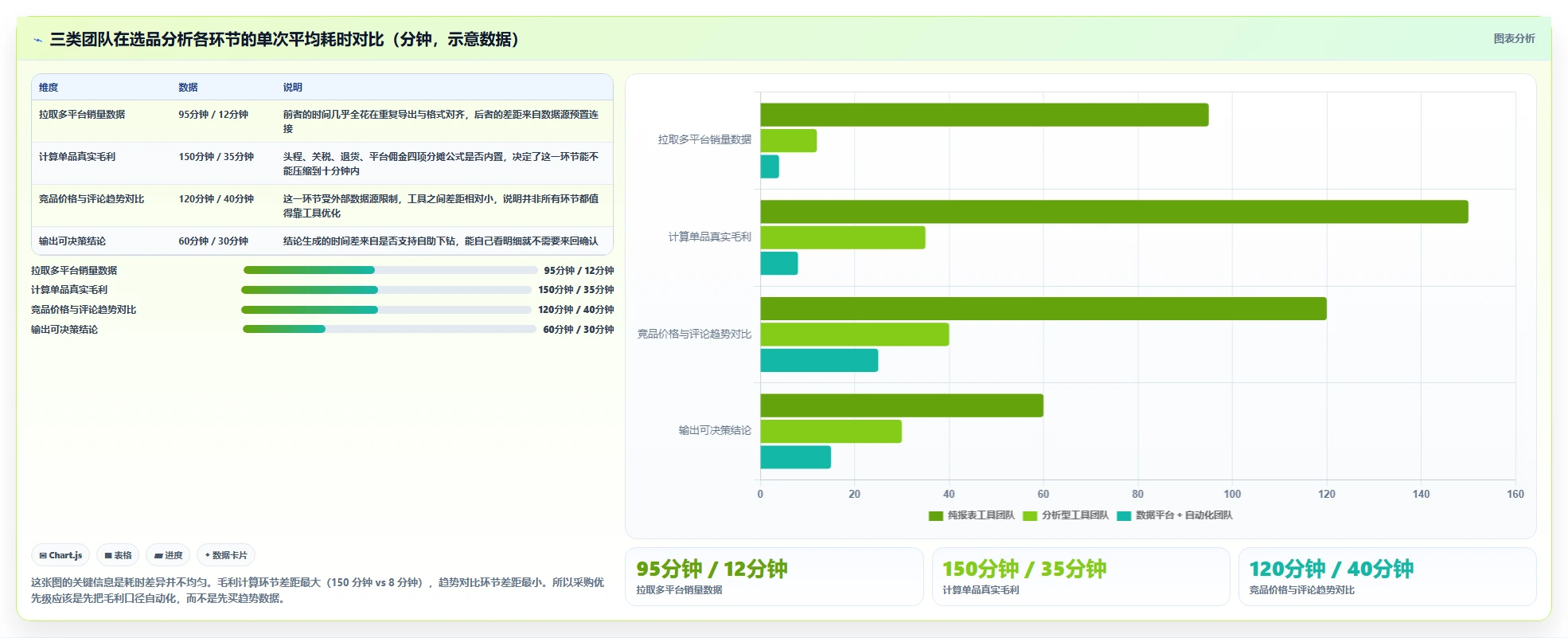
Task: Click the 数据卡片 tag chip
Action: click(x=226, y=555)
